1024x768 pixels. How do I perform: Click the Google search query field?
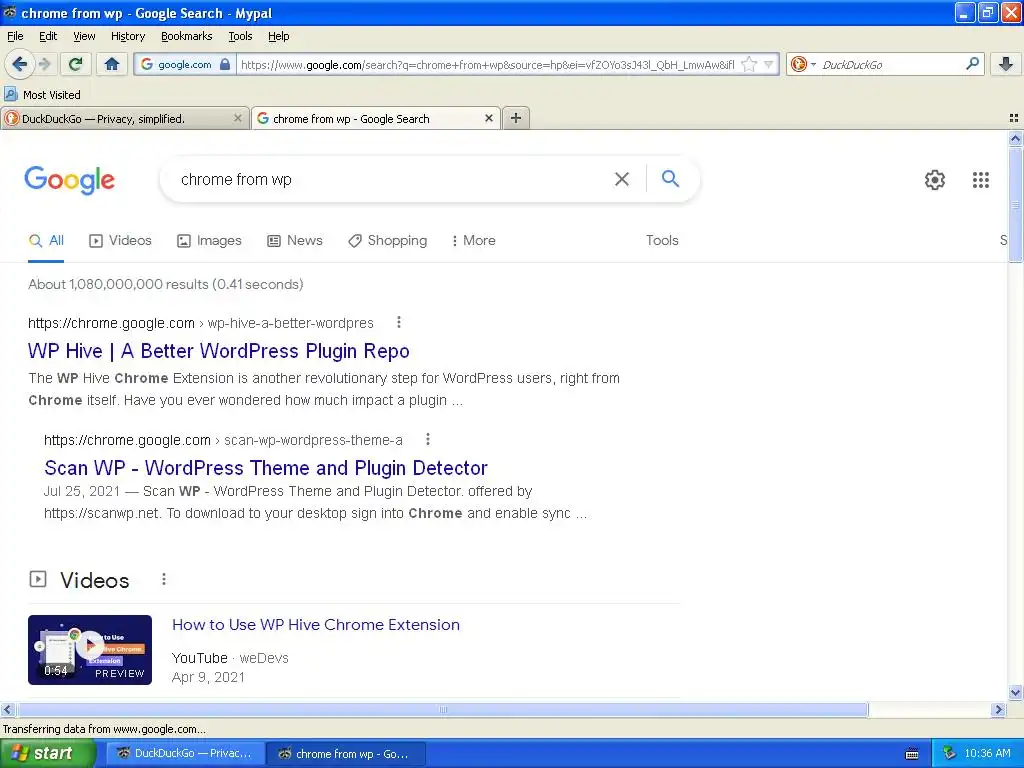389,179
